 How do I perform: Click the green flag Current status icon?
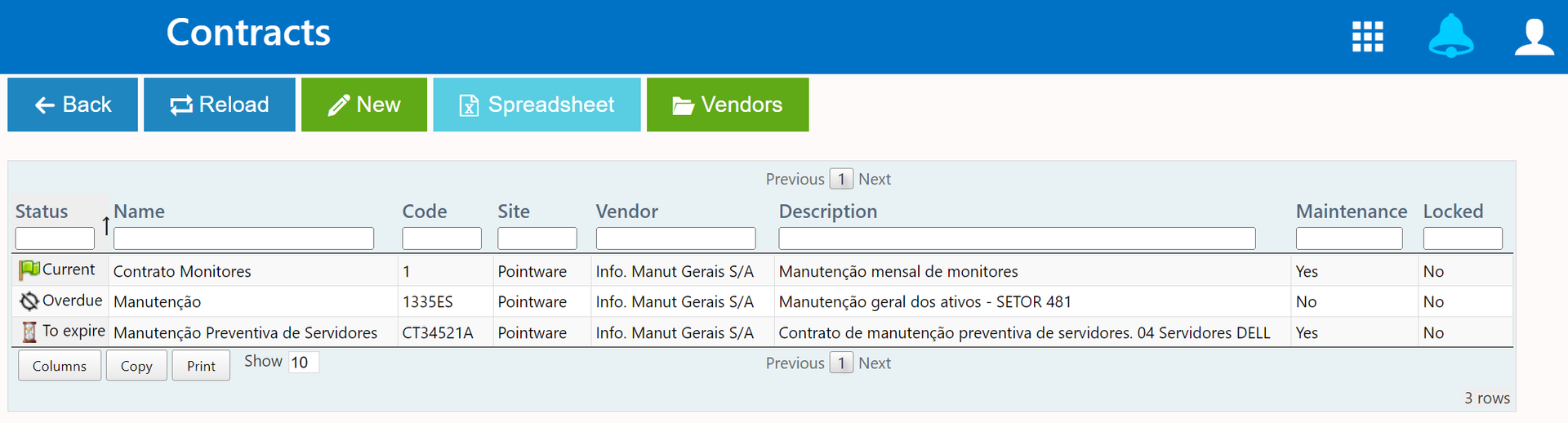click(29, 270)
